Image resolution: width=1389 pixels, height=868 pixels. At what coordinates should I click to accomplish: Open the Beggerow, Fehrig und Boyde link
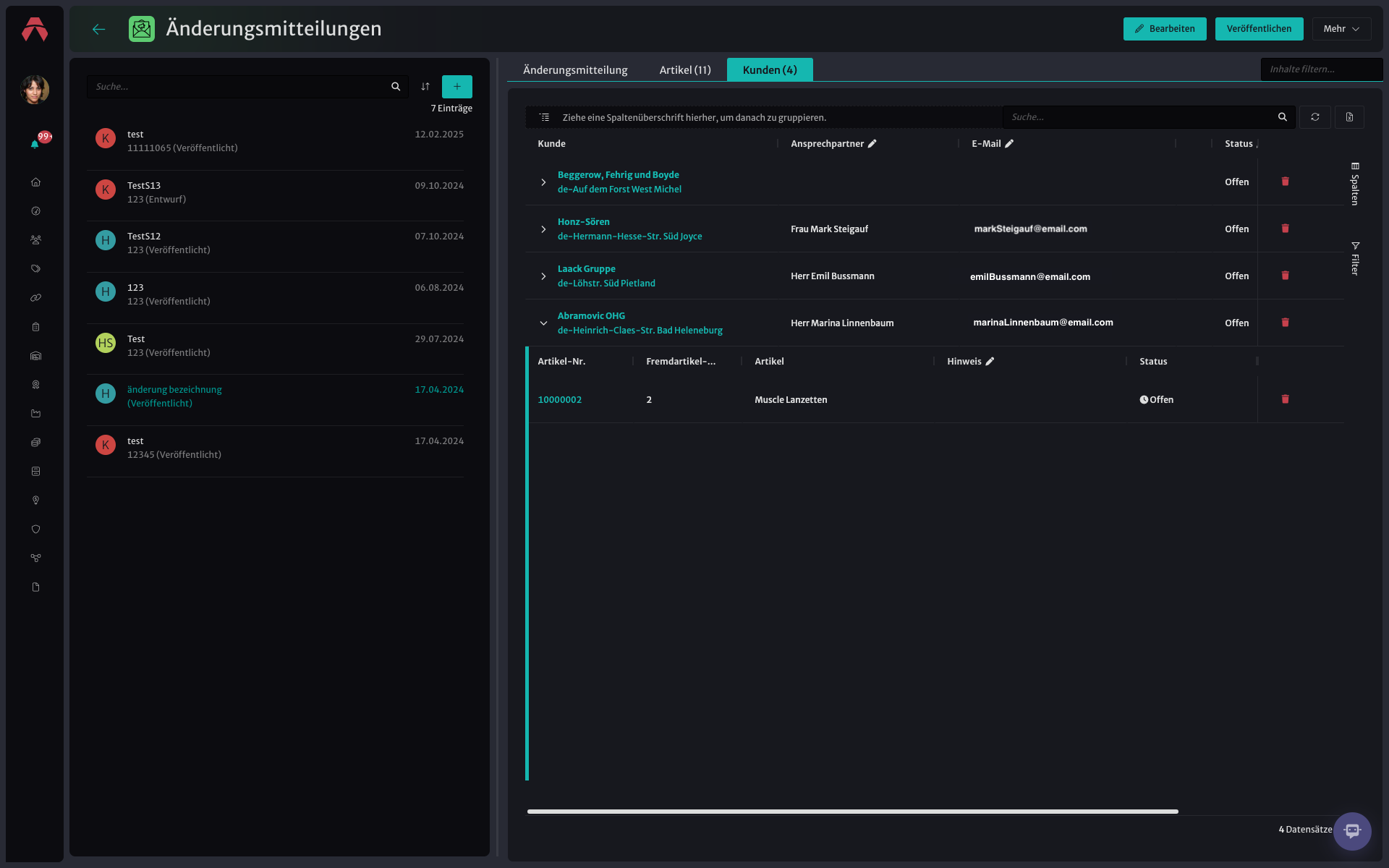pos(619,175)
